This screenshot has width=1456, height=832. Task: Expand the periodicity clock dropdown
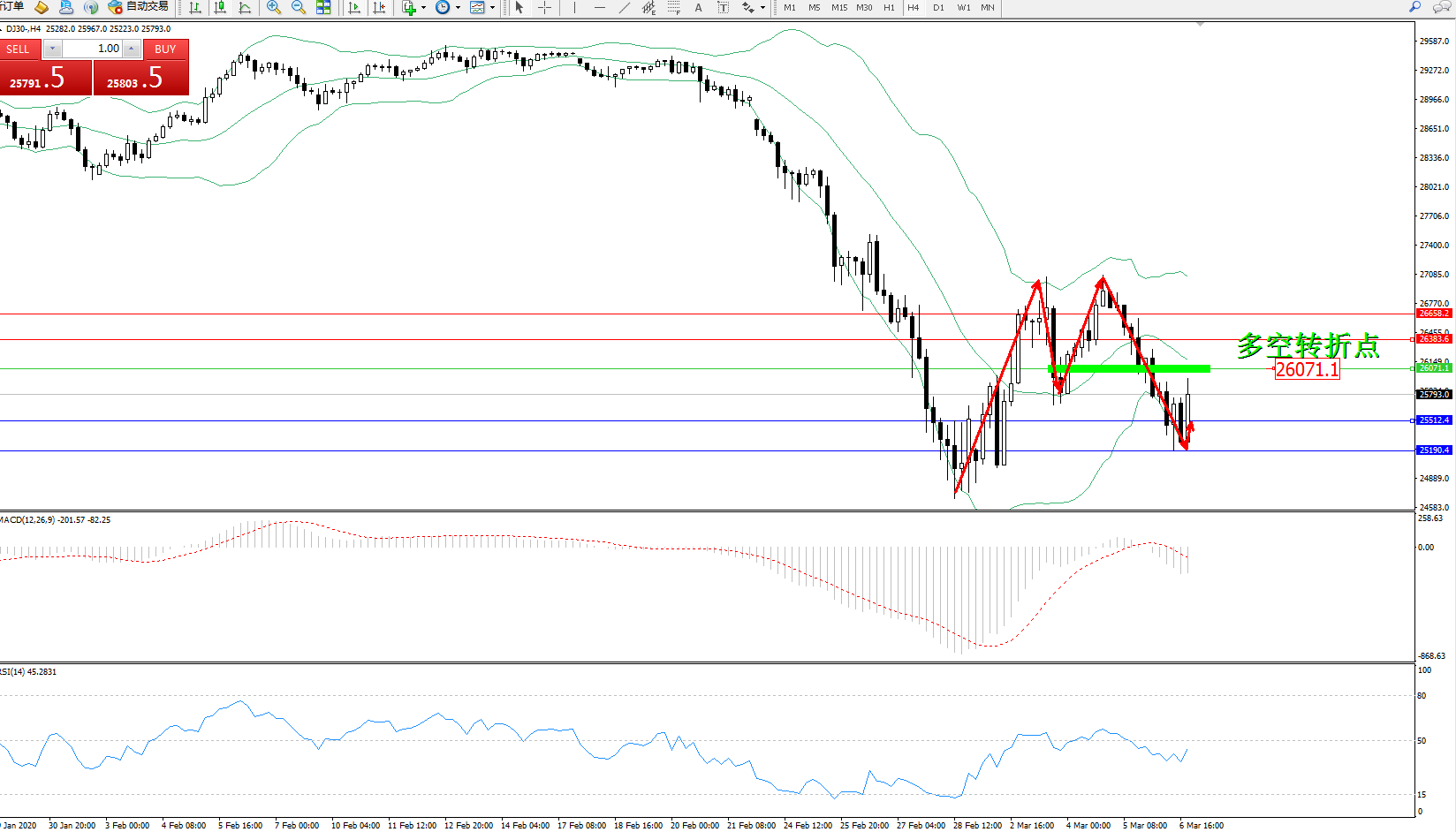(458, 8)
